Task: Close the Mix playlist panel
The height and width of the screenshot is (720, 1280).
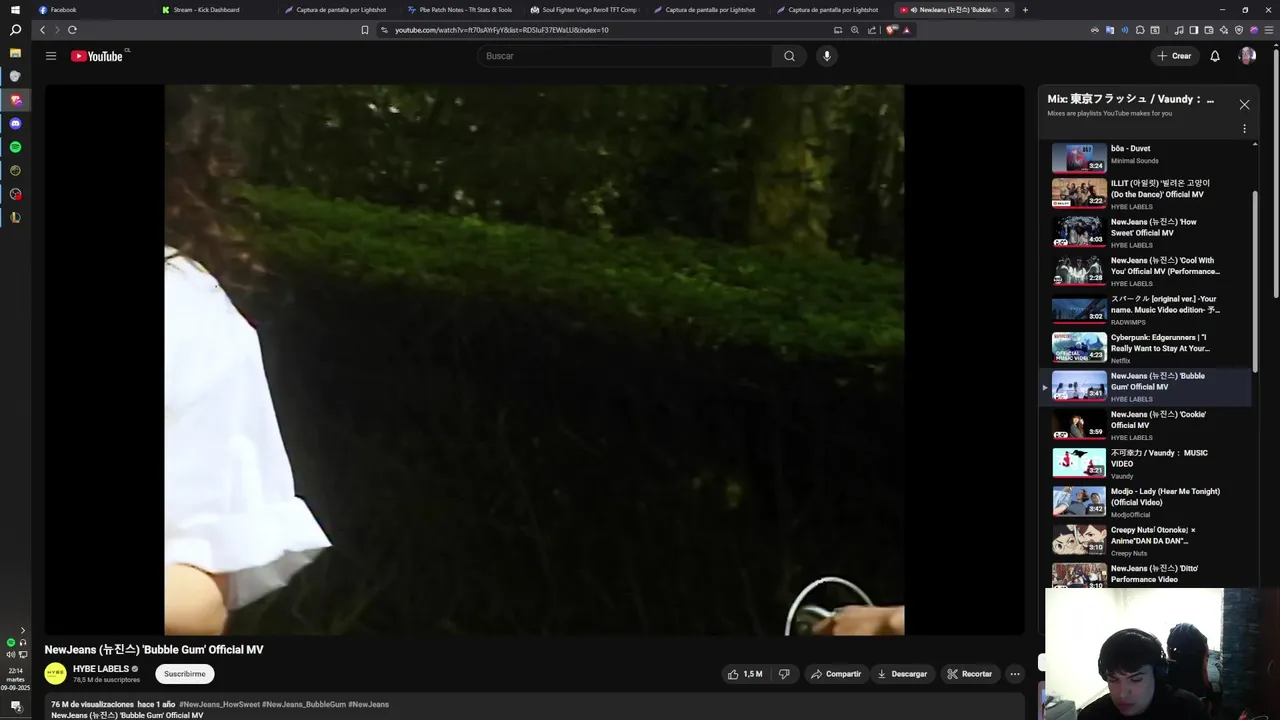Action: 1244,104
